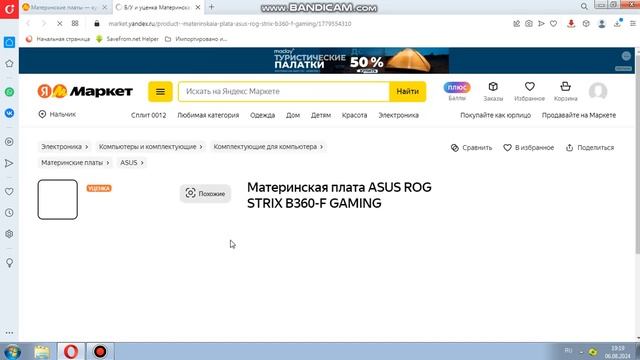Open the browser profile account icon
The image size is (640, 360).
coord(602,24)
